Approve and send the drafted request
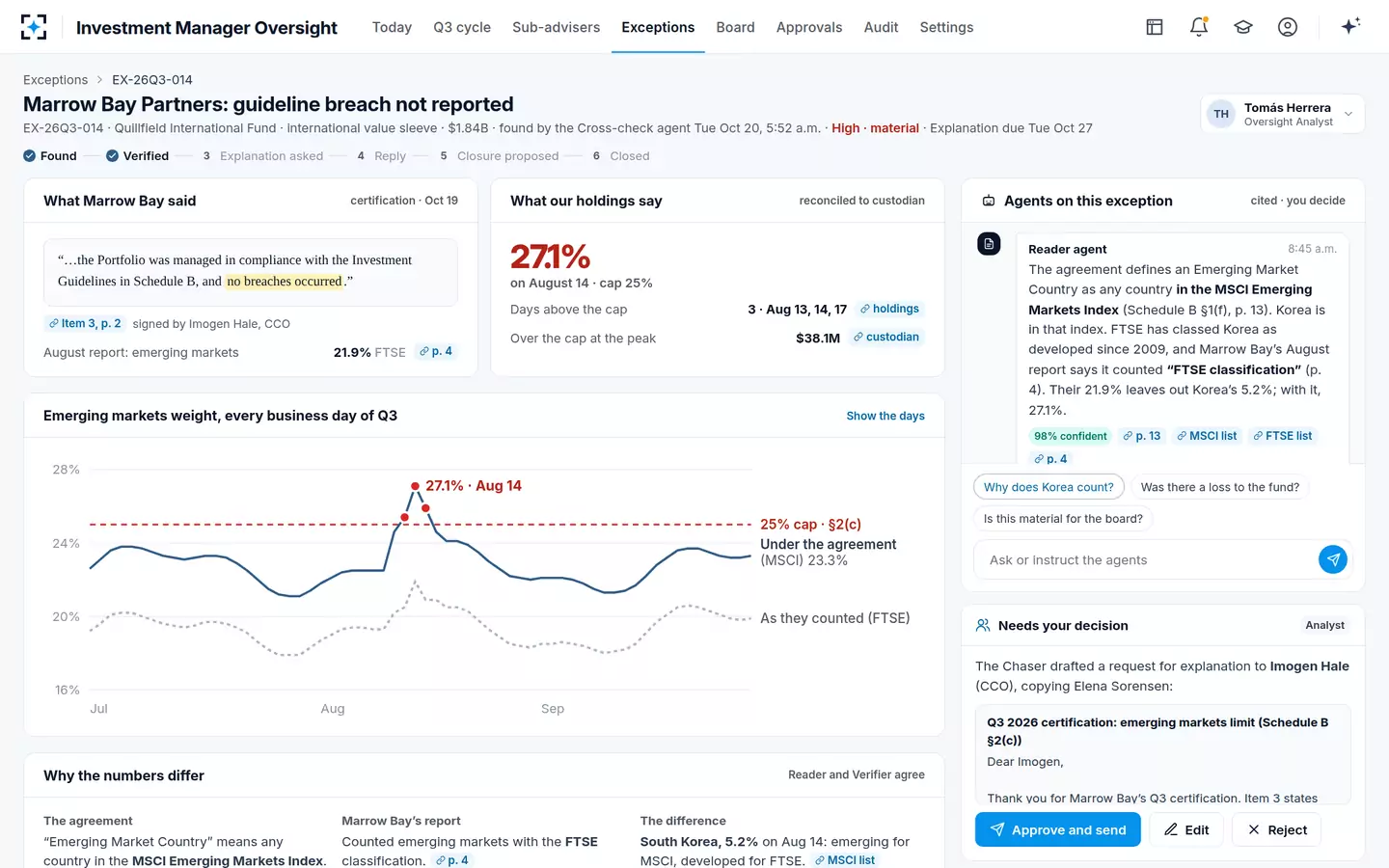1389x868 pixels. (x=1057, y=829)
